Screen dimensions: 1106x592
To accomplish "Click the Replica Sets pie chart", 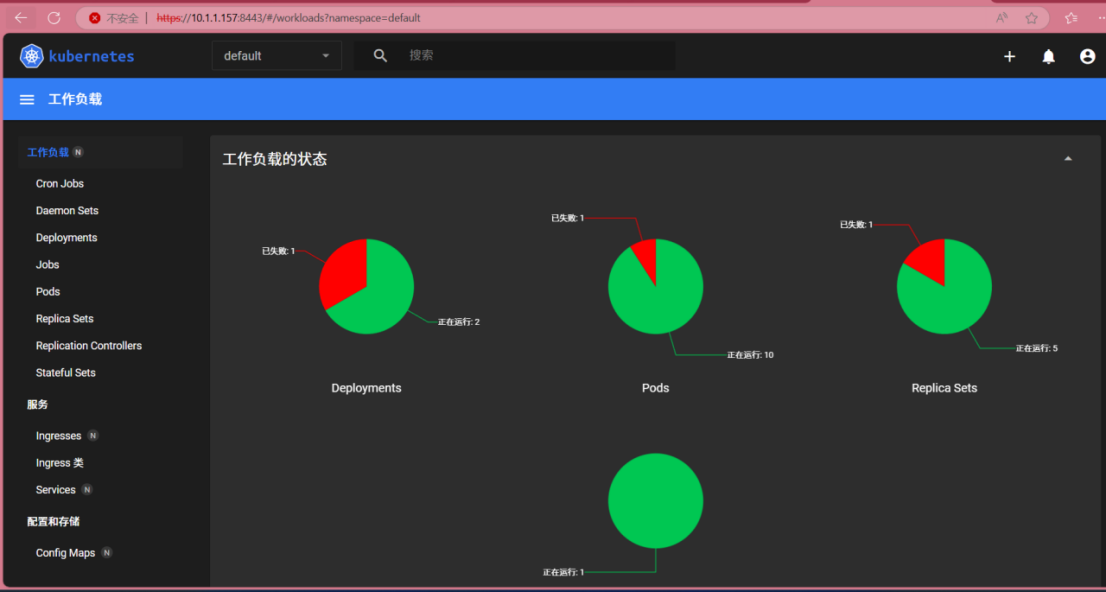I will click(x=944, y=286).
